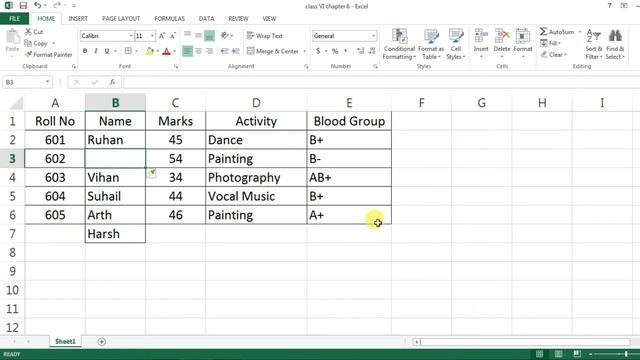Switch to the REVIEW tab
This screenshot has width=640, height=360.
(x=238, y=18)
